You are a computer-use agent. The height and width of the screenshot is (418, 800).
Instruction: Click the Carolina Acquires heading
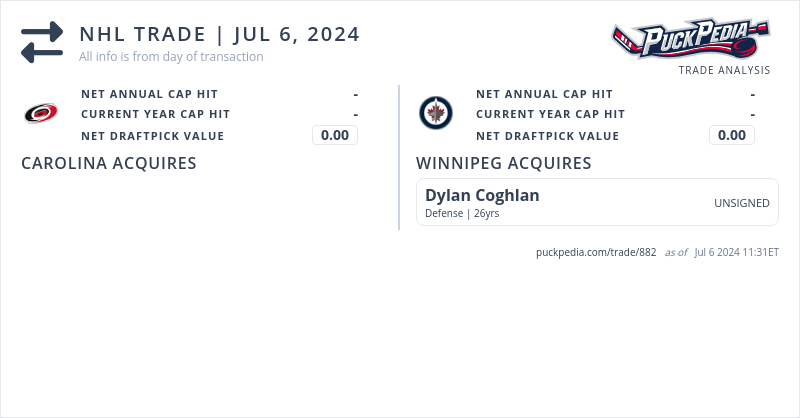pos(108,163)
